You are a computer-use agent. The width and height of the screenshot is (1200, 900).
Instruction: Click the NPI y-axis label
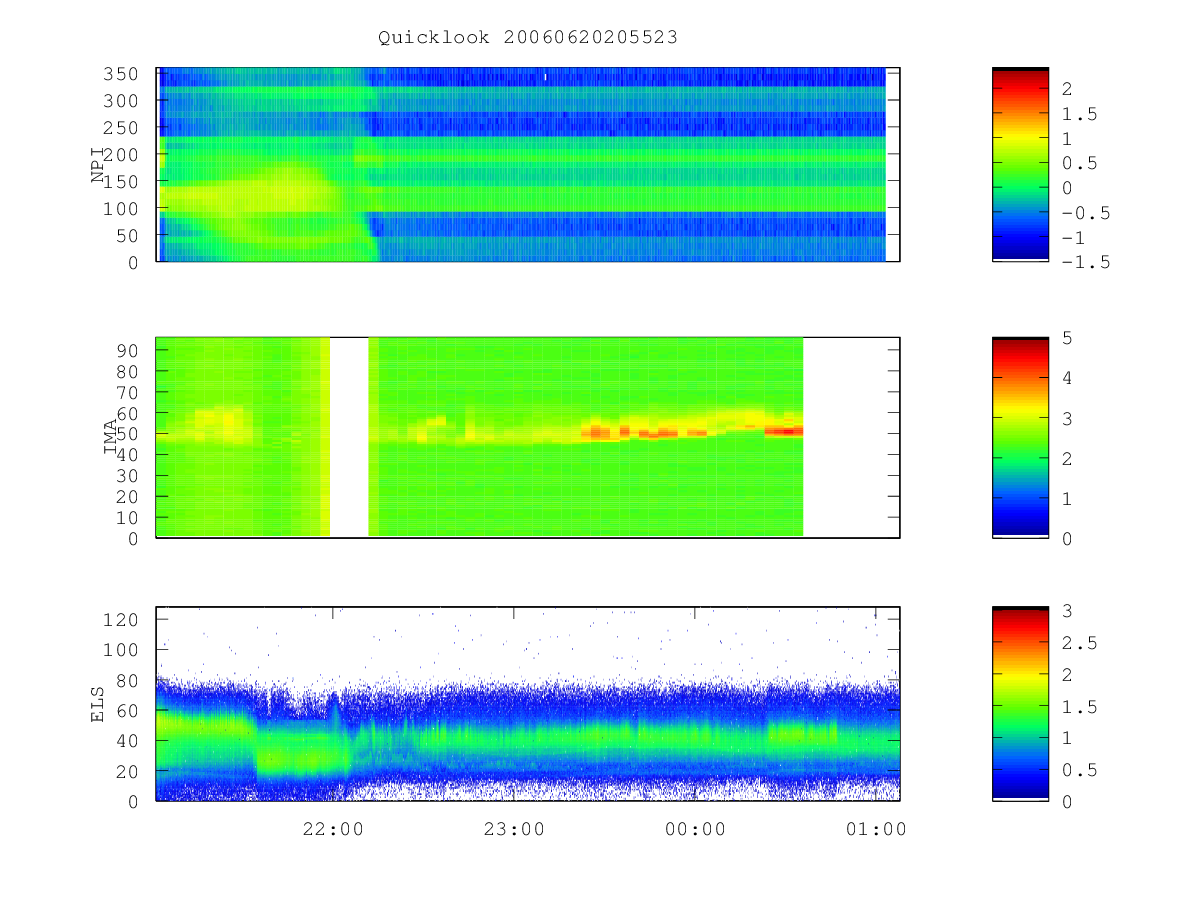[x=98, y=165]
